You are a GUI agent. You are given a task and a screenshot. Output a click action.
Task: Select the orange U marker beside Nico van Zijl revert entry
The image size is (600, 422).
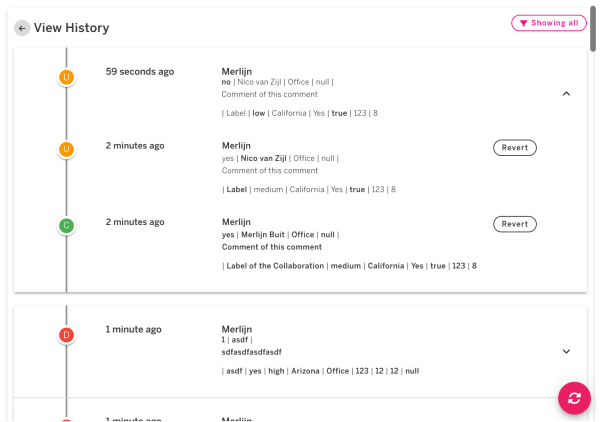pos(66,149)
